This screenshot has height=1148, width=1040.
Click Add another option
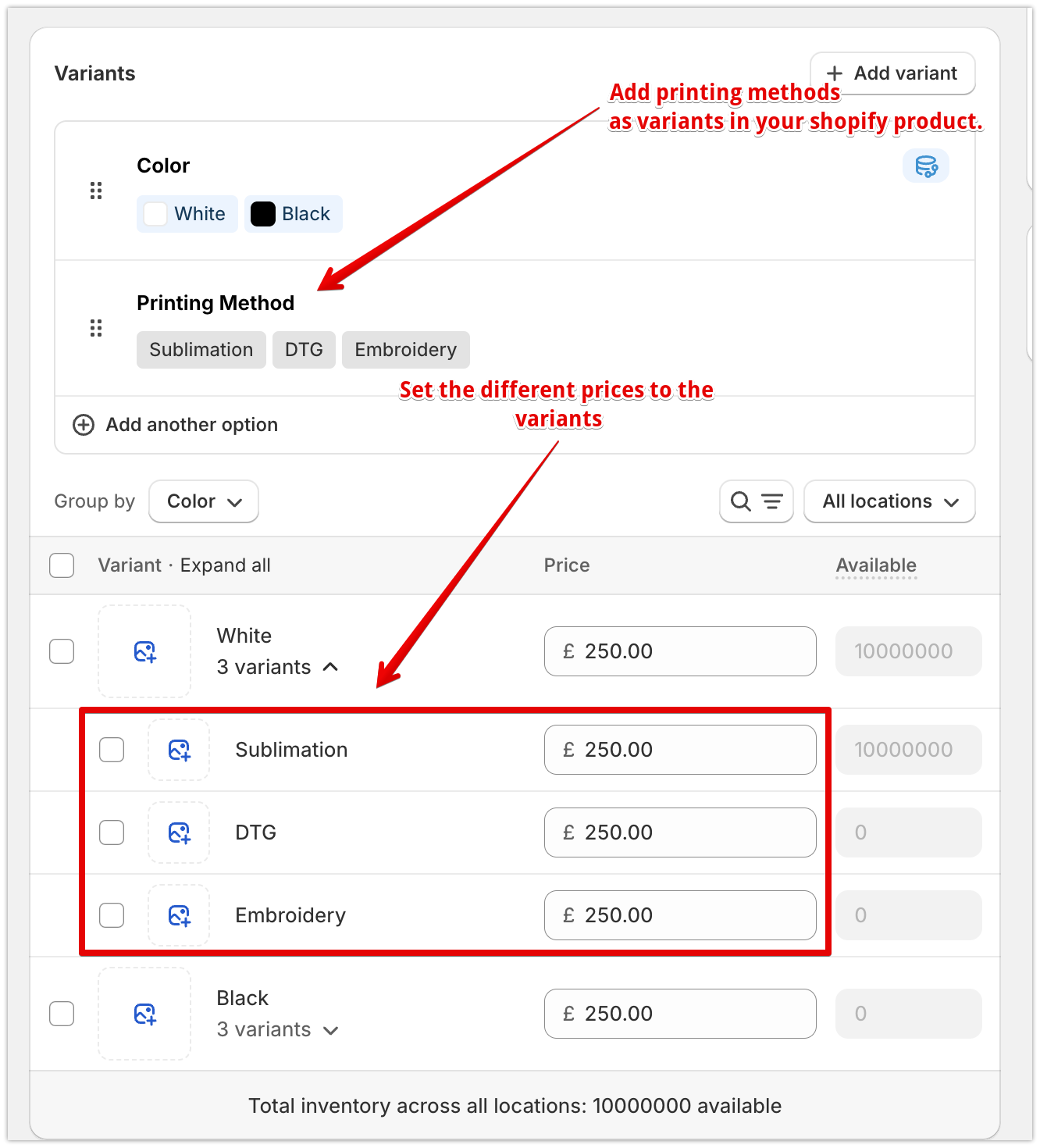[176, 425]
